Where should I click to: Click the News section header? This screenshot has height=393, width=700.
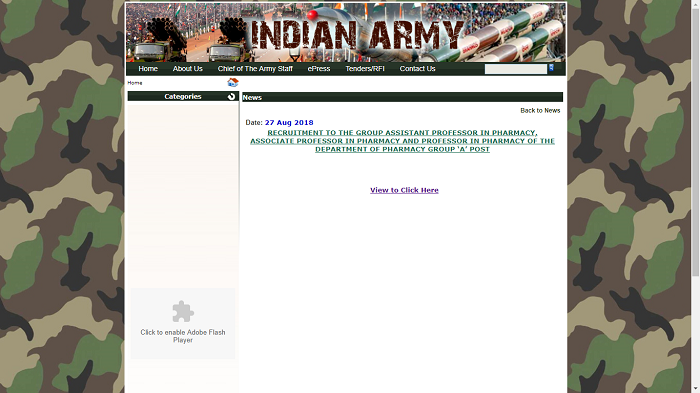pos(402,97)
